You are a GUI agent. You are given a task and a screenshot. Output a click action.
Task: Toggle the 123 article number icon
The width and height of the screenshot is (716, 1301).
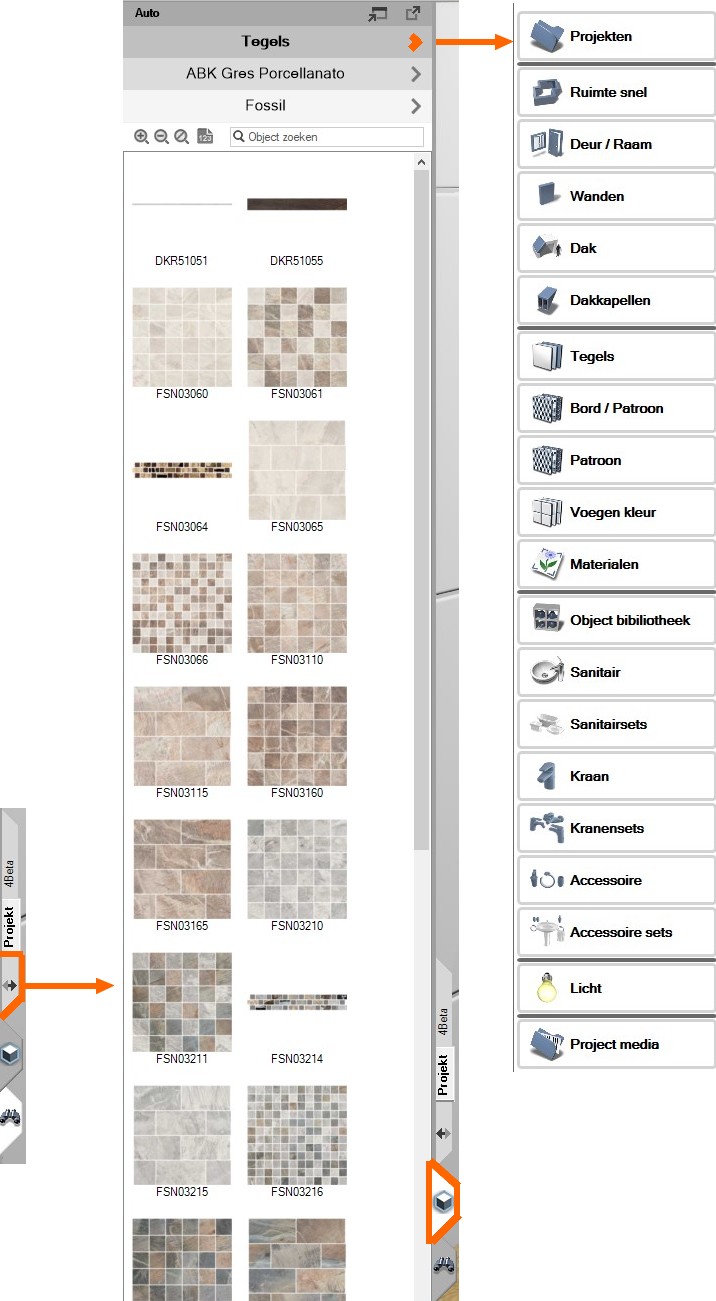click(x=205, y=137)
